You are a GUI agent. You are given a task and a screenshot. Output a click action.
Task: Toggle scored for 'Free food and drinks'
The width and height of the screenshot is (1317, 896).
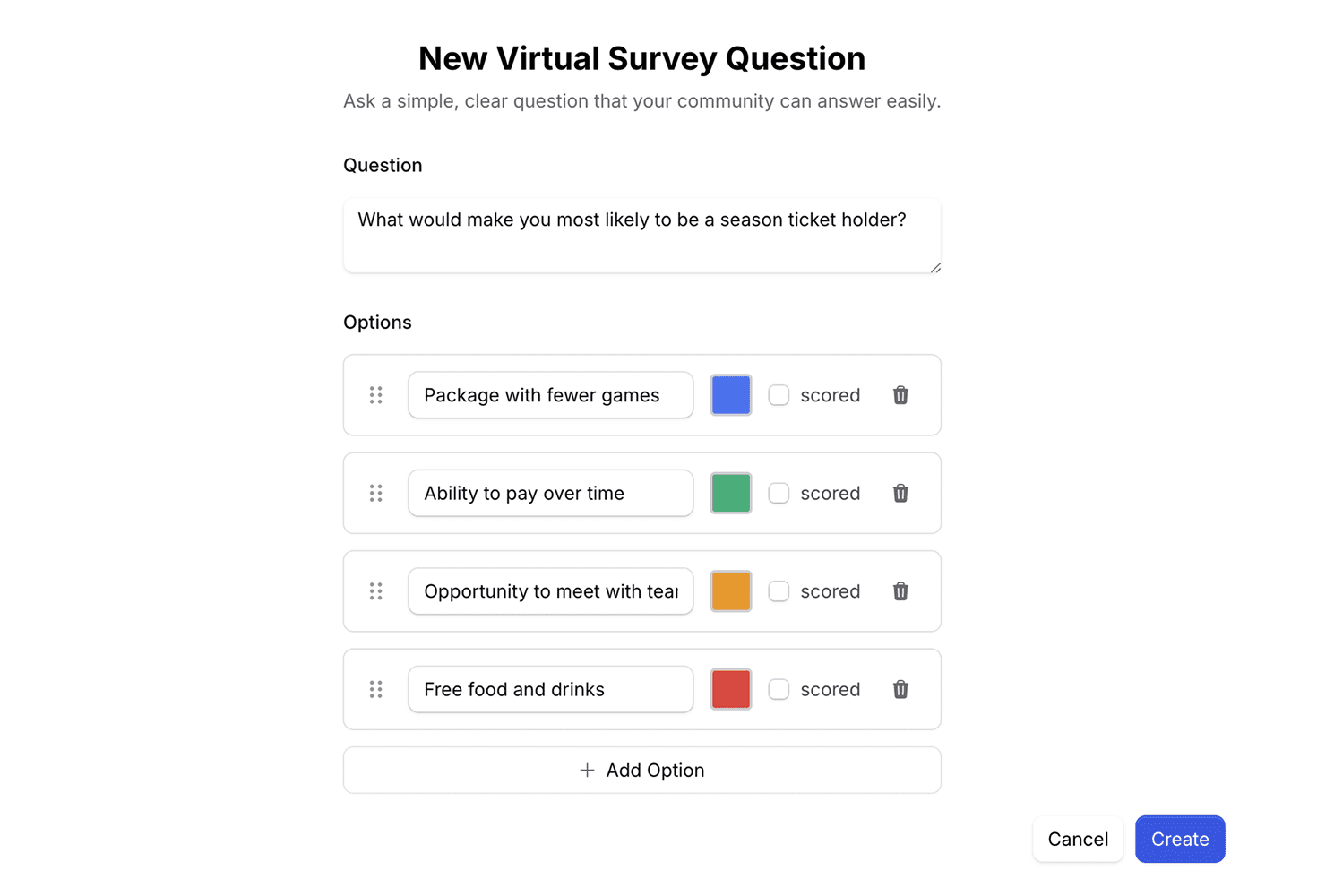click(x=779, y=689)
